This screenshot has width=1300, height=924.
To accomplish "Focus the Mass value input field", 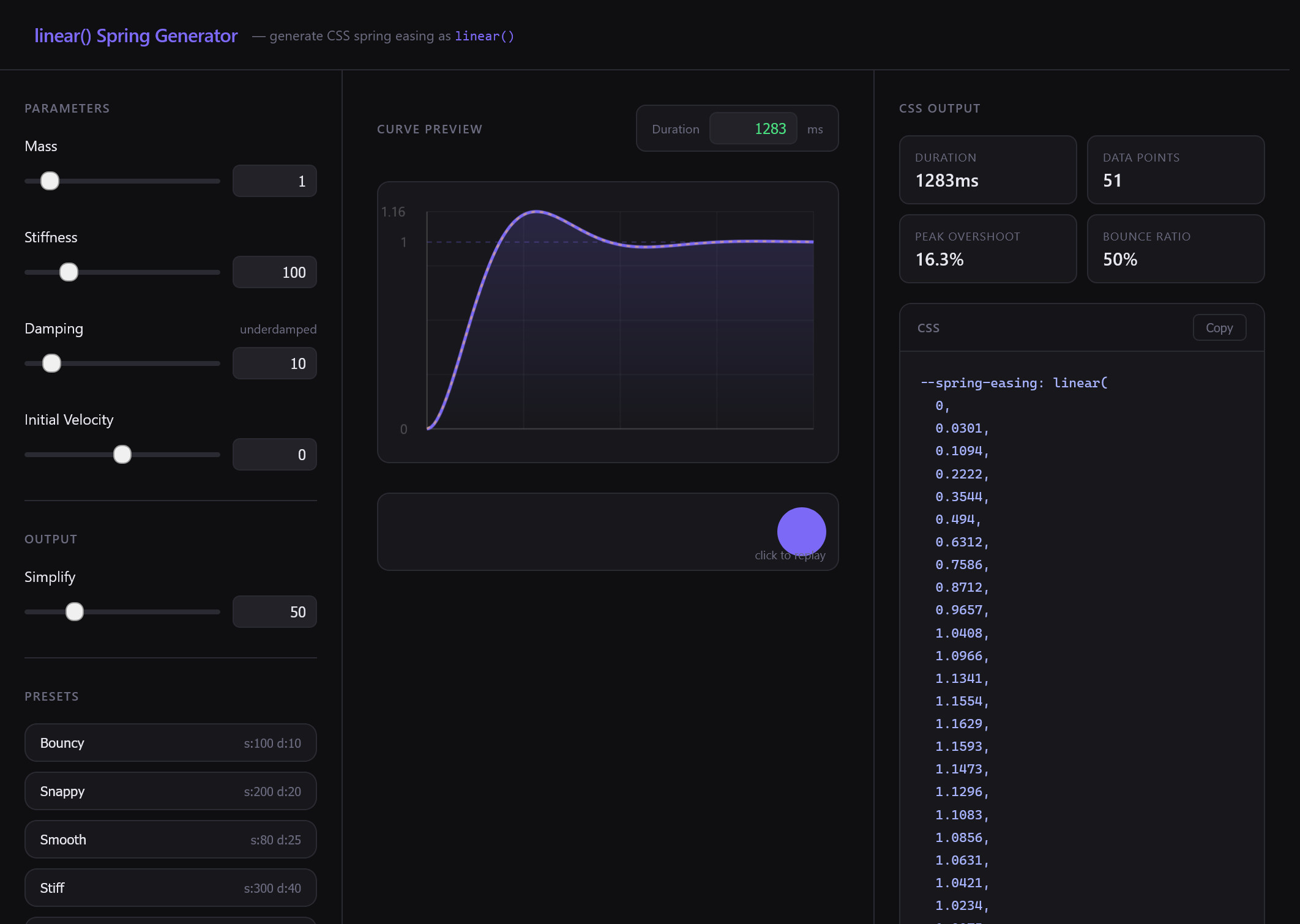I will (x=274, y=181).
